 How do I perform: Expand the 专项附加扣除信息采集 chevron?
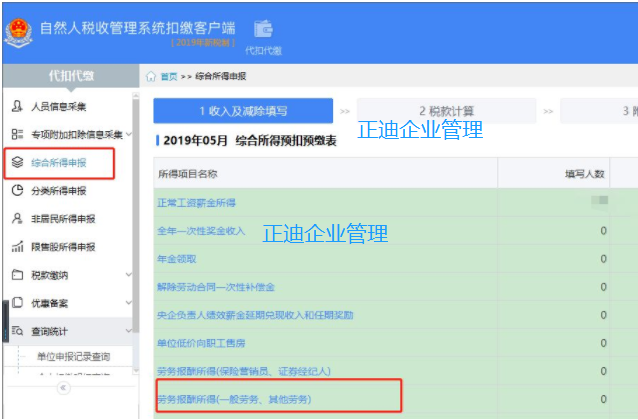click(x=128, y=134)
